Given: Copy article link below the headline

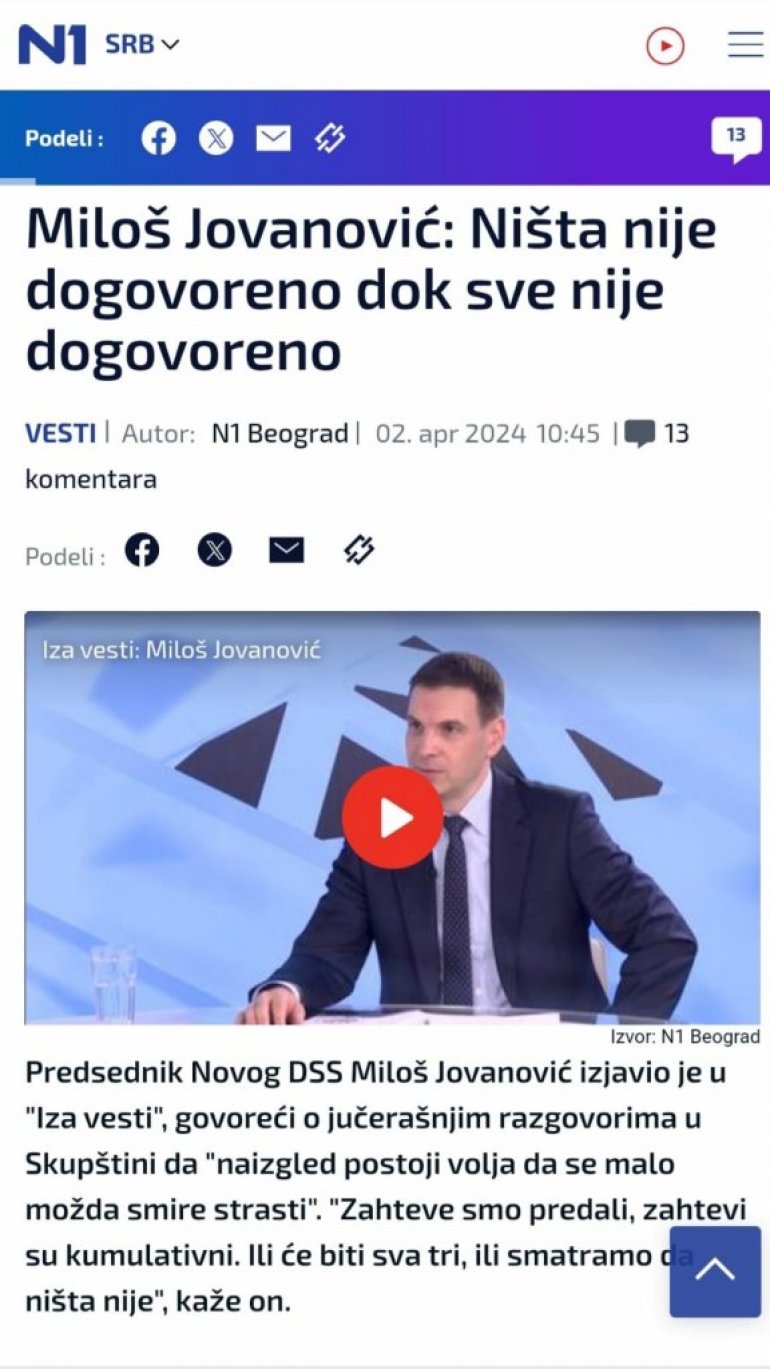Looking at the screenshot, I should point(358,550).
